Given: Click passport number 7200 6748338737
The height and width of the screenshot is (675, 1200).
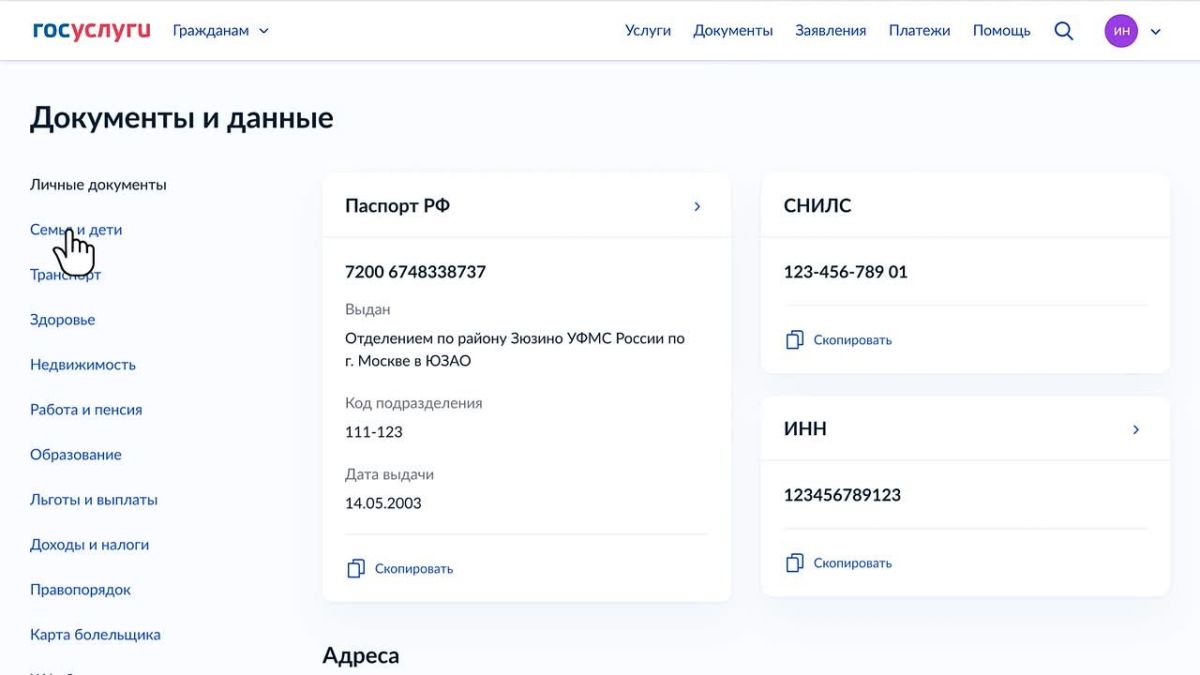Looking at the screenshot, I should 415,272.
